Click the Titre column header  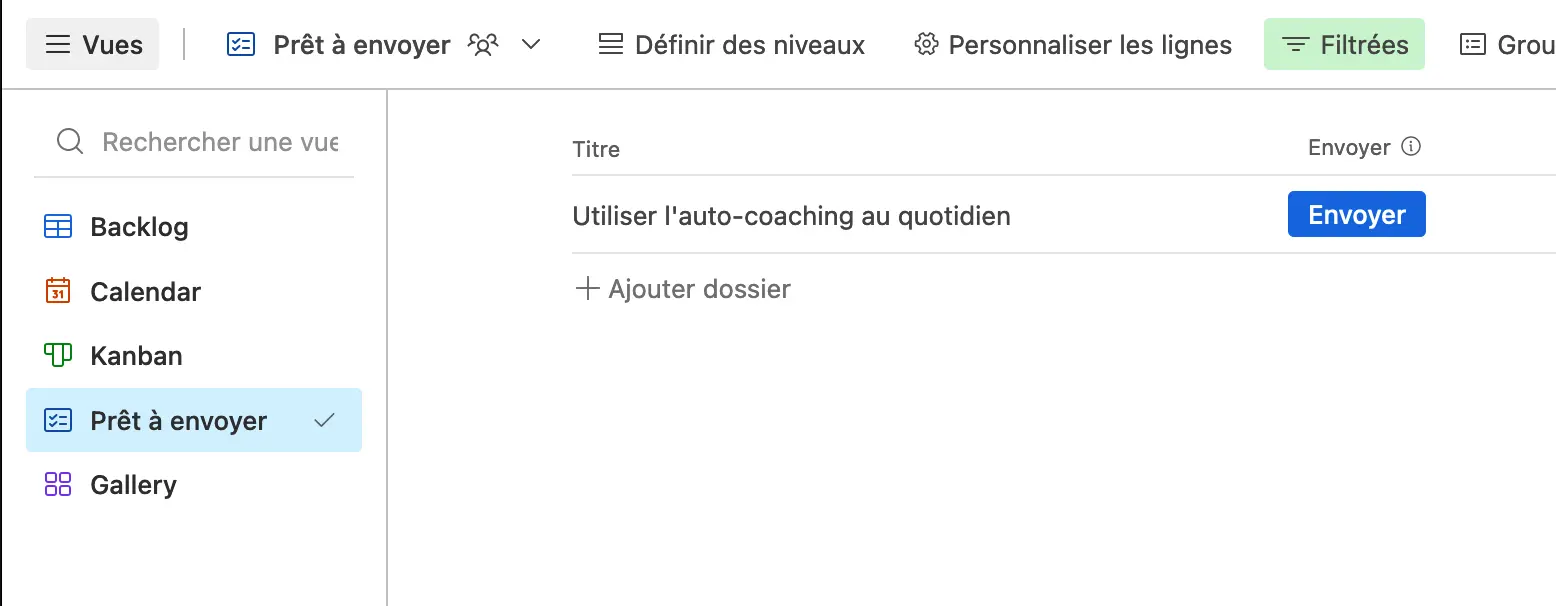click(596, 149)
